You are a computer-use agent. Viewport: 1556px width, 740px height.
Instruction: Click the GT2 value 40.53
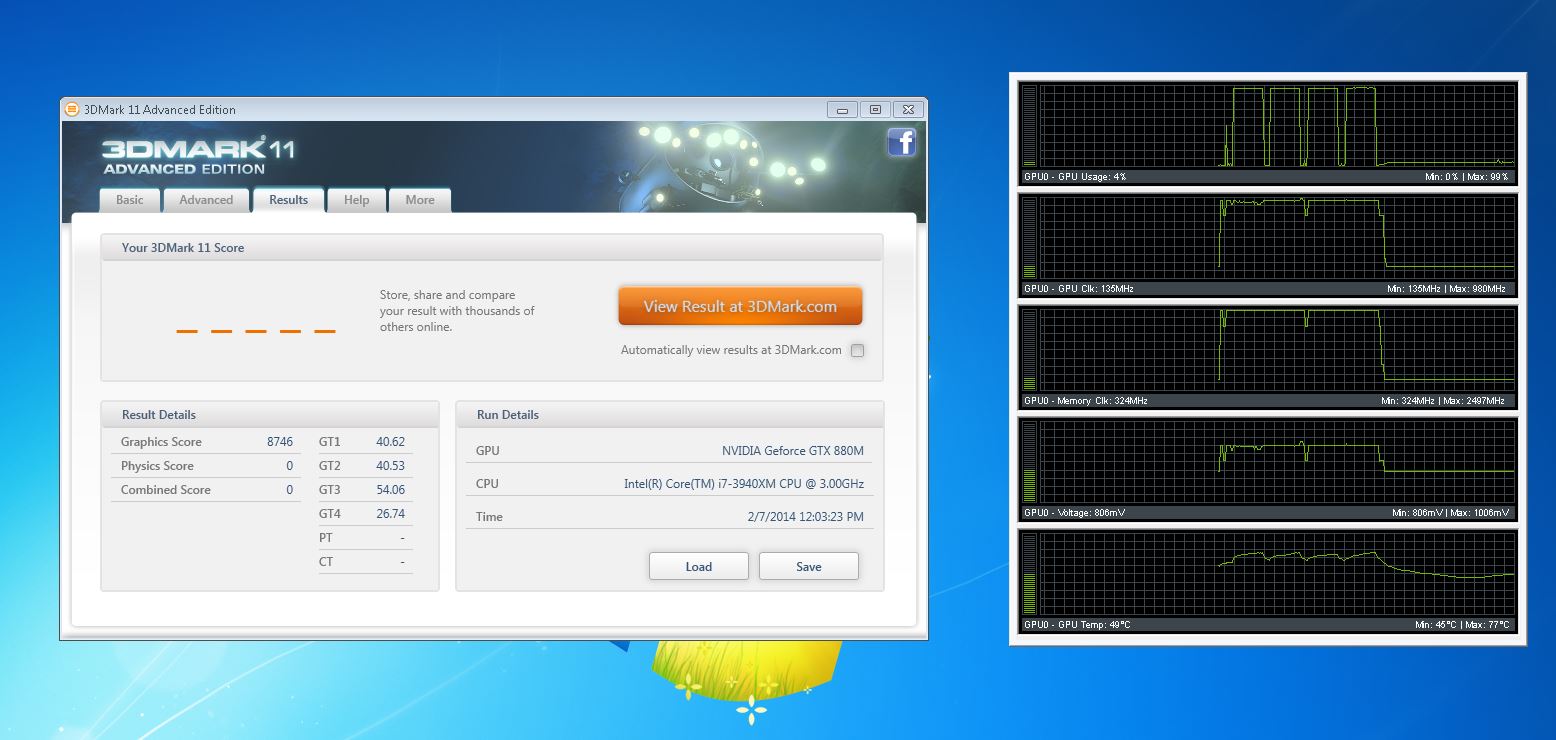click(x=390, y=466)
